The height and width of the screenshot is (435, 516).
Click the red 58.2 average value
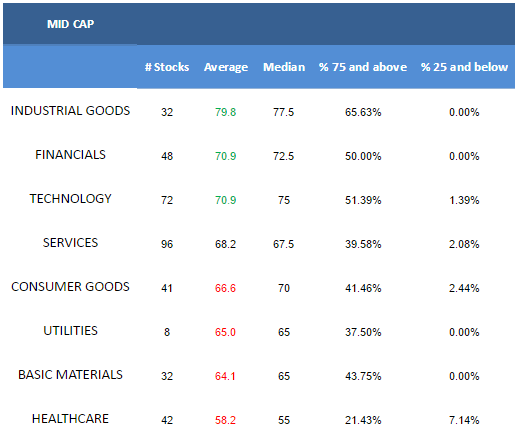pos(226,420)
